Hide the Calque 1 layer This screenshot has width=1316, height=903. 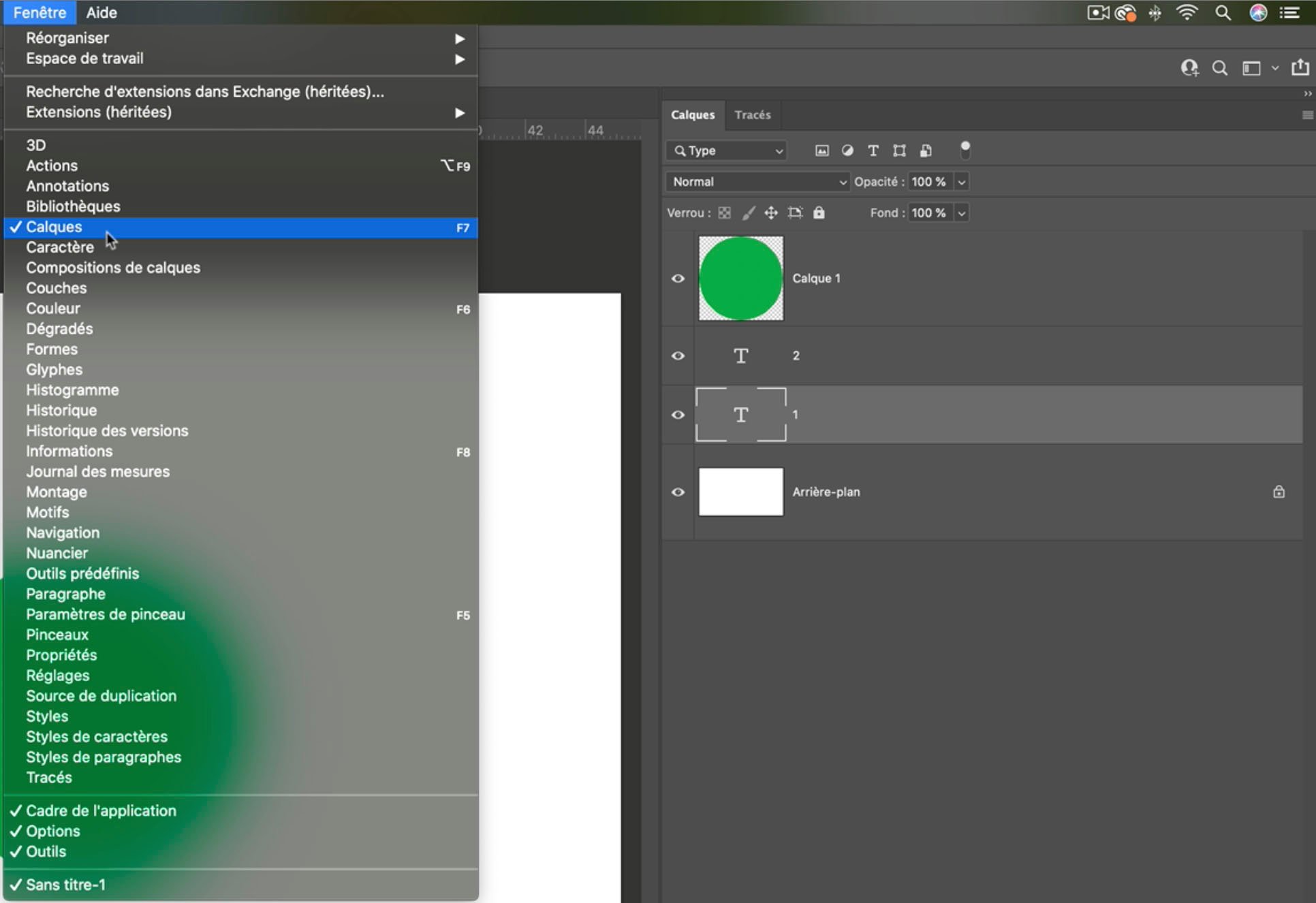pyautogui.click(x=678, y=279)
